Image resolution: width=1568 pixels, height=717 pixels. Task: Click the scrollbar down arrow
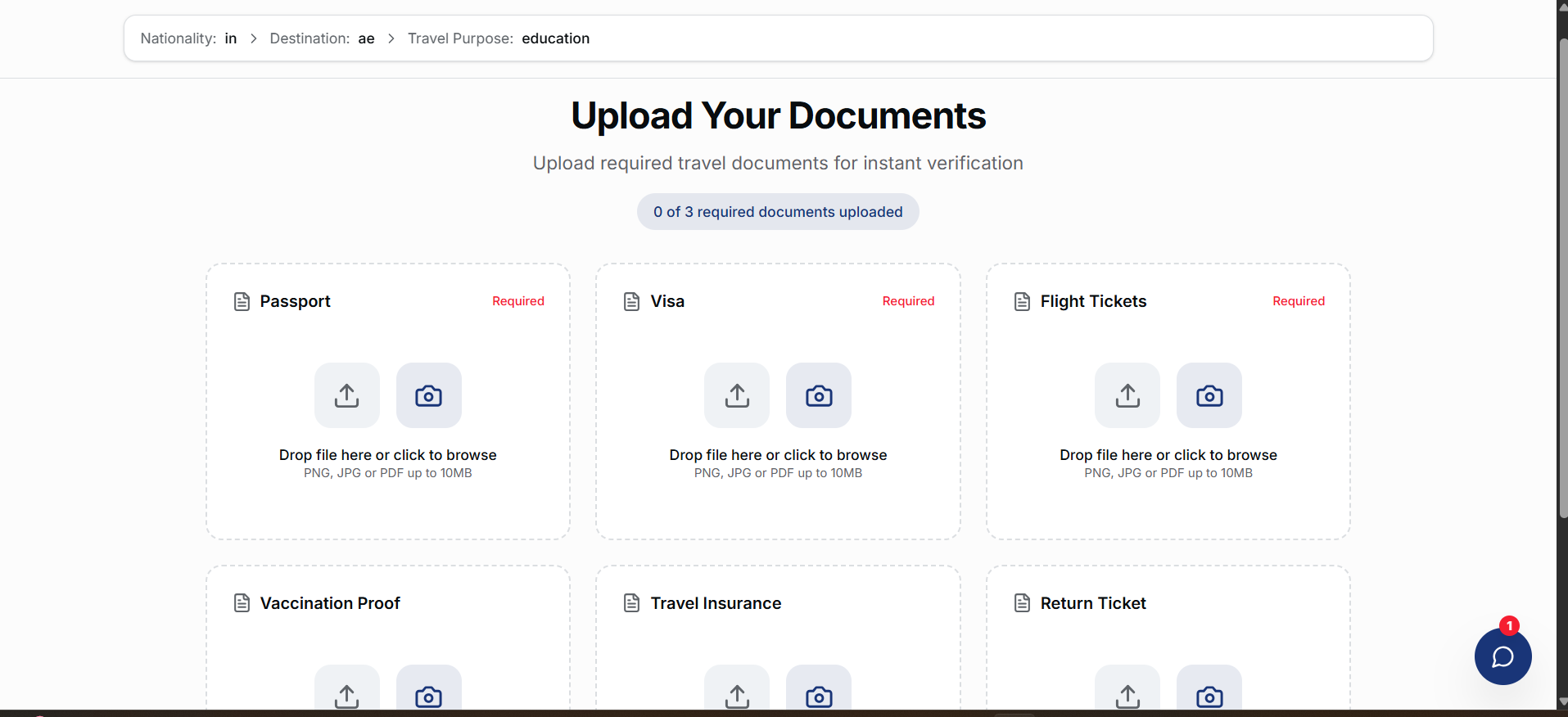pyautogui.click(x=1562, y=702)
